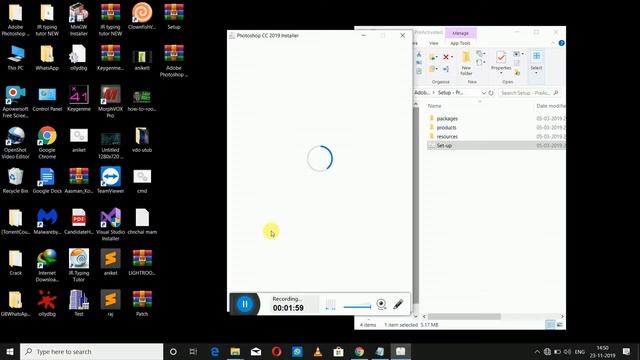
Task: Select the Recycle Bin icon
Action: [x=16, y=180]
